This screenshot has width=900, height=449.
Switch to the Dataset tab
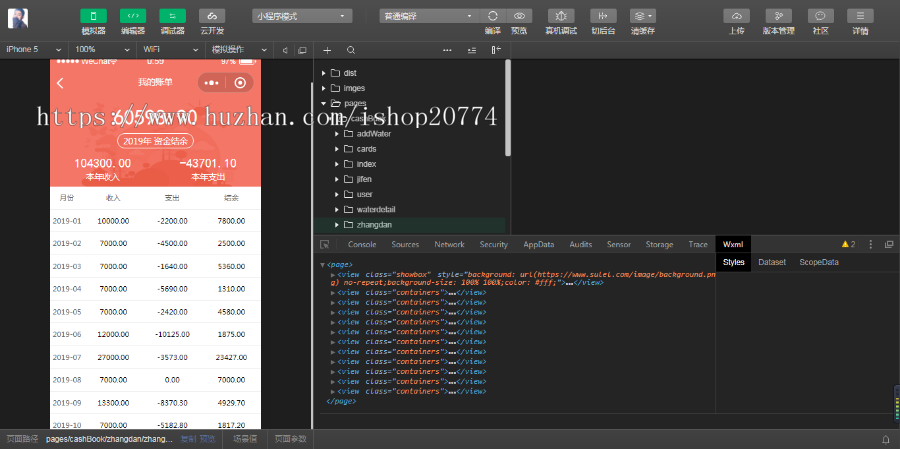click(771, 262)
